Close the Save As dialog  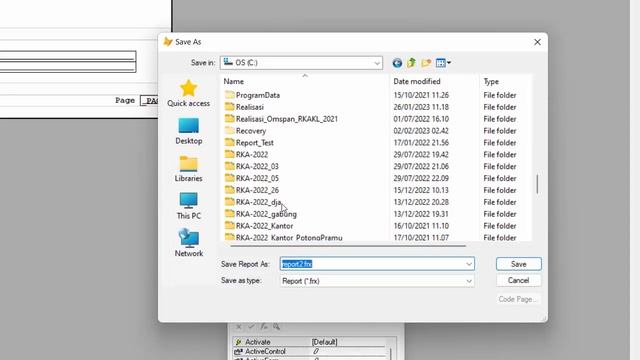click(x=537, y=42)
